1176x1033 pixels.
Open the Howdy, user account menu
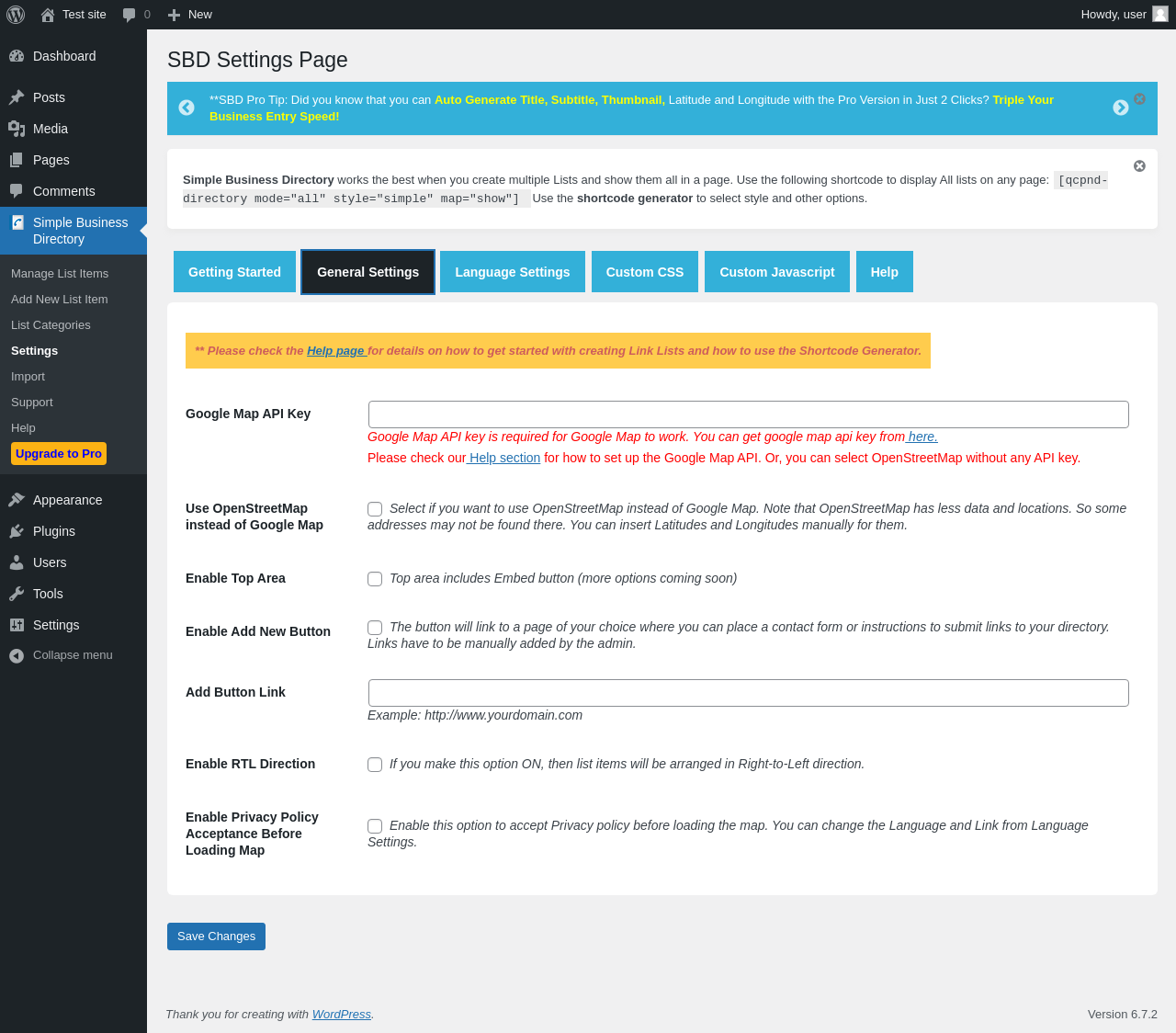pos(1125,15)
